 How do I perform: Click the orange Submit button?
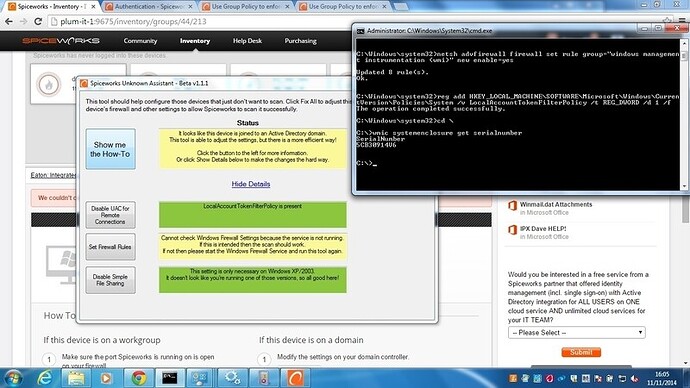click(581, 352)
